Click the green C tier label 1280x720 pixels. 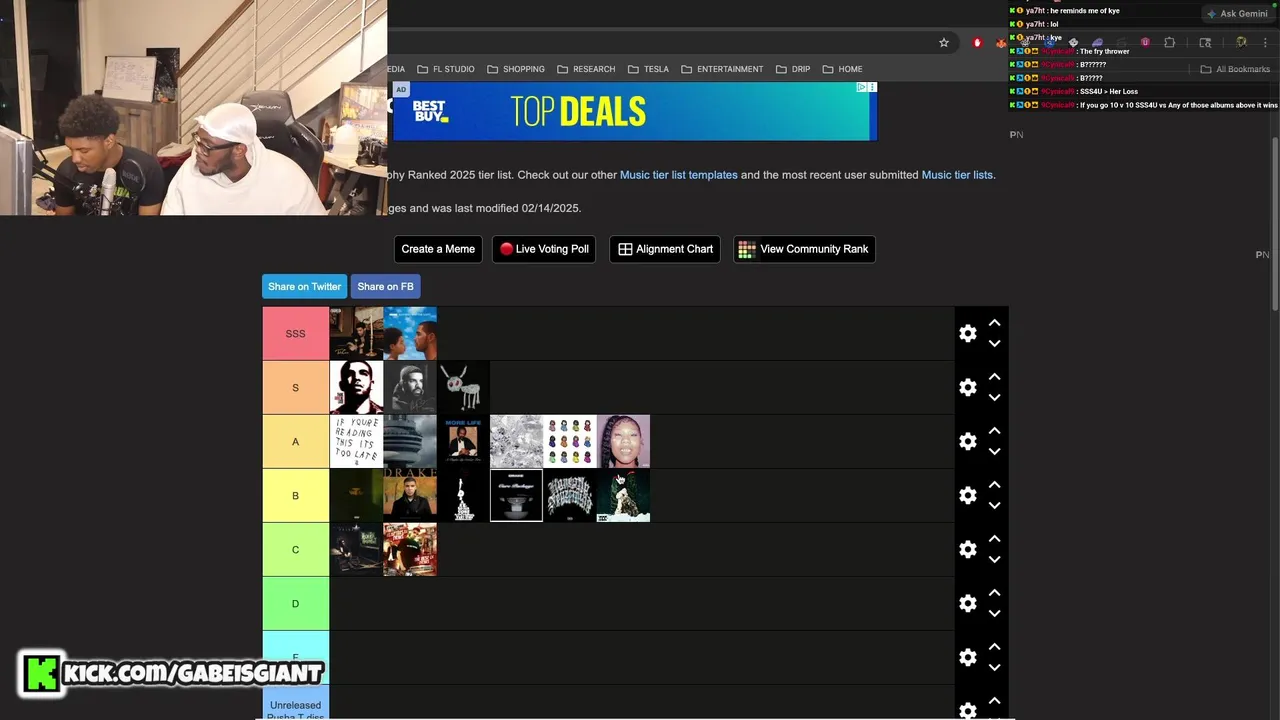[295, 549]
